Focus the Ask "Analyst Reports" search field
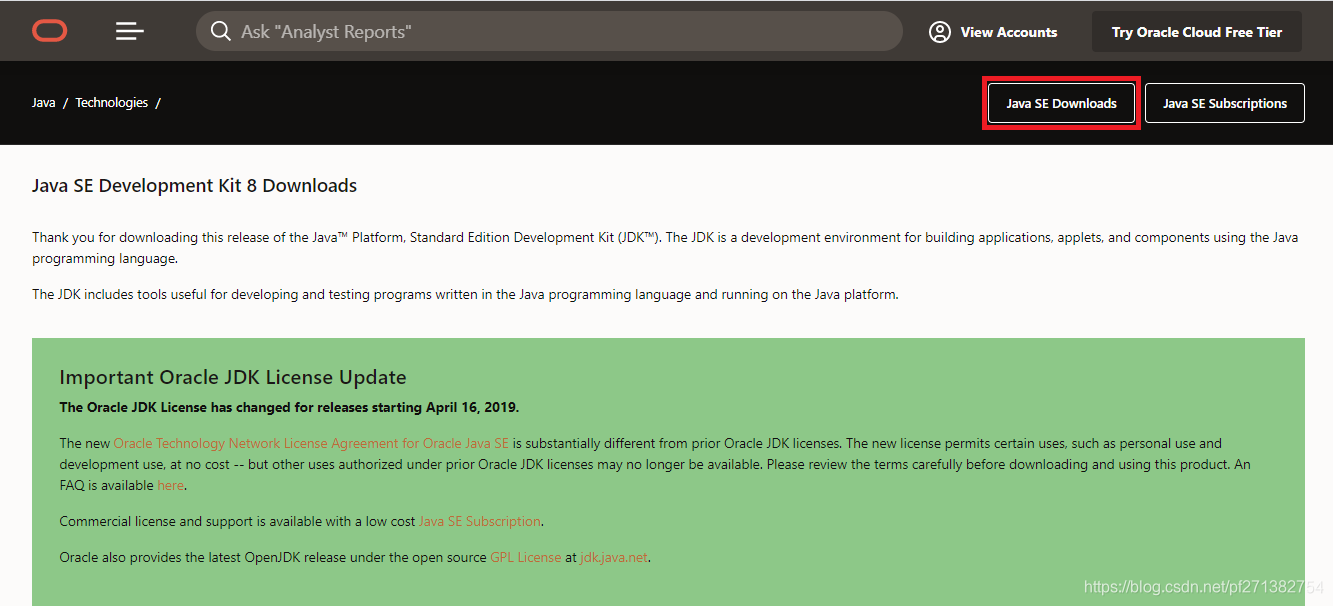 coord(549,31)
